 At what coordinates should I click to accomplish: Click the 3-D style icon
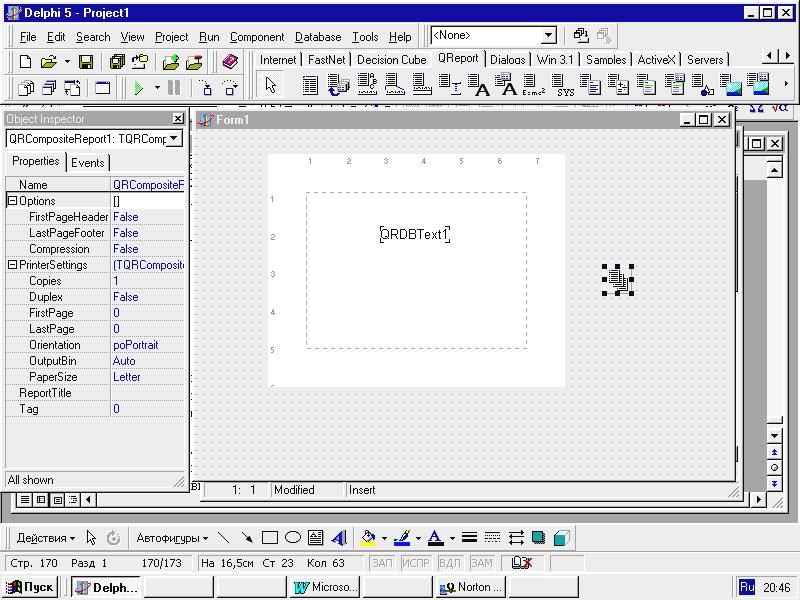tap(561, 538)
